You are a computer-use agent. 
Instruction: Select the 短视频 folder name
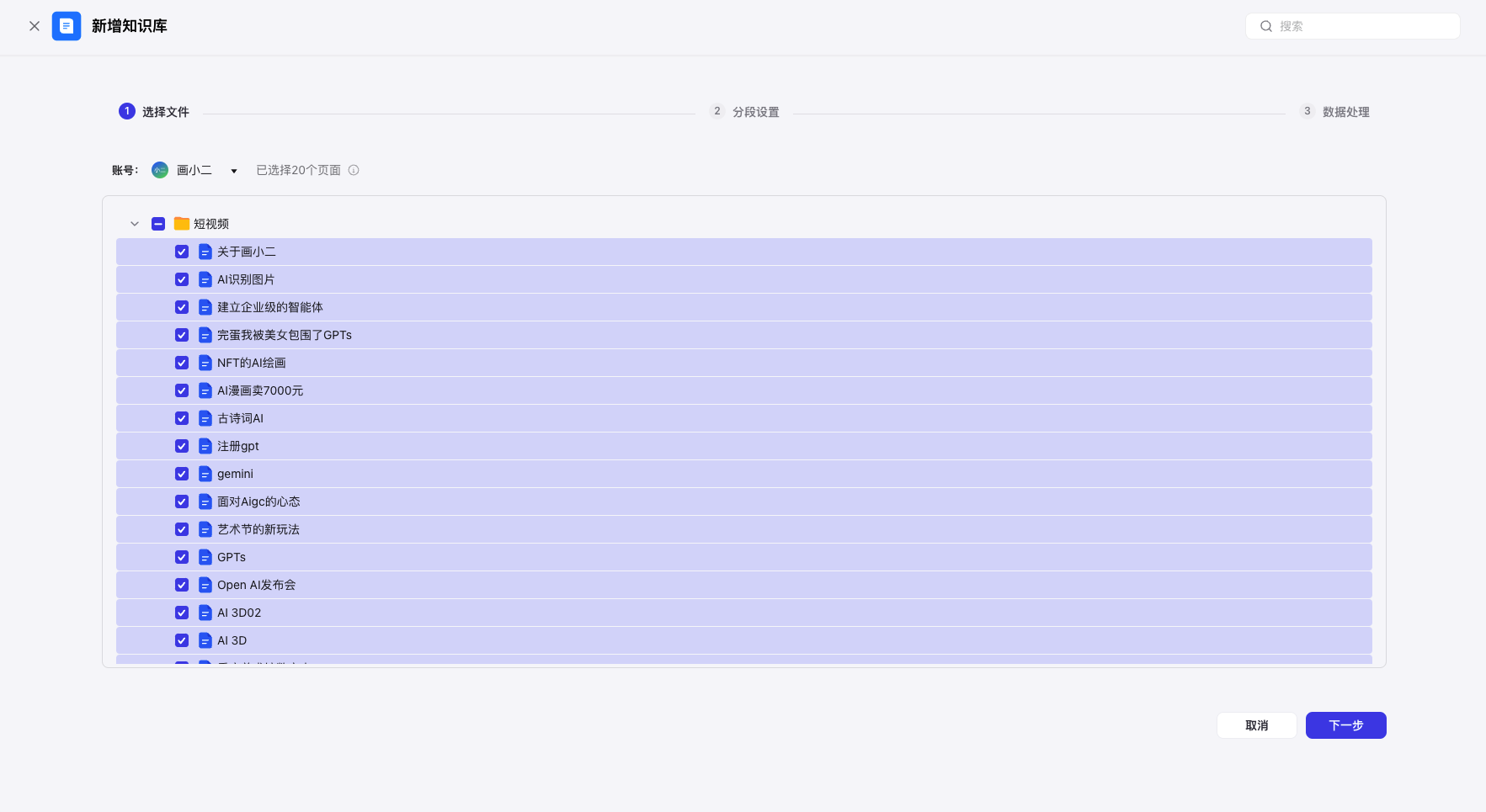tap(211, 224)
